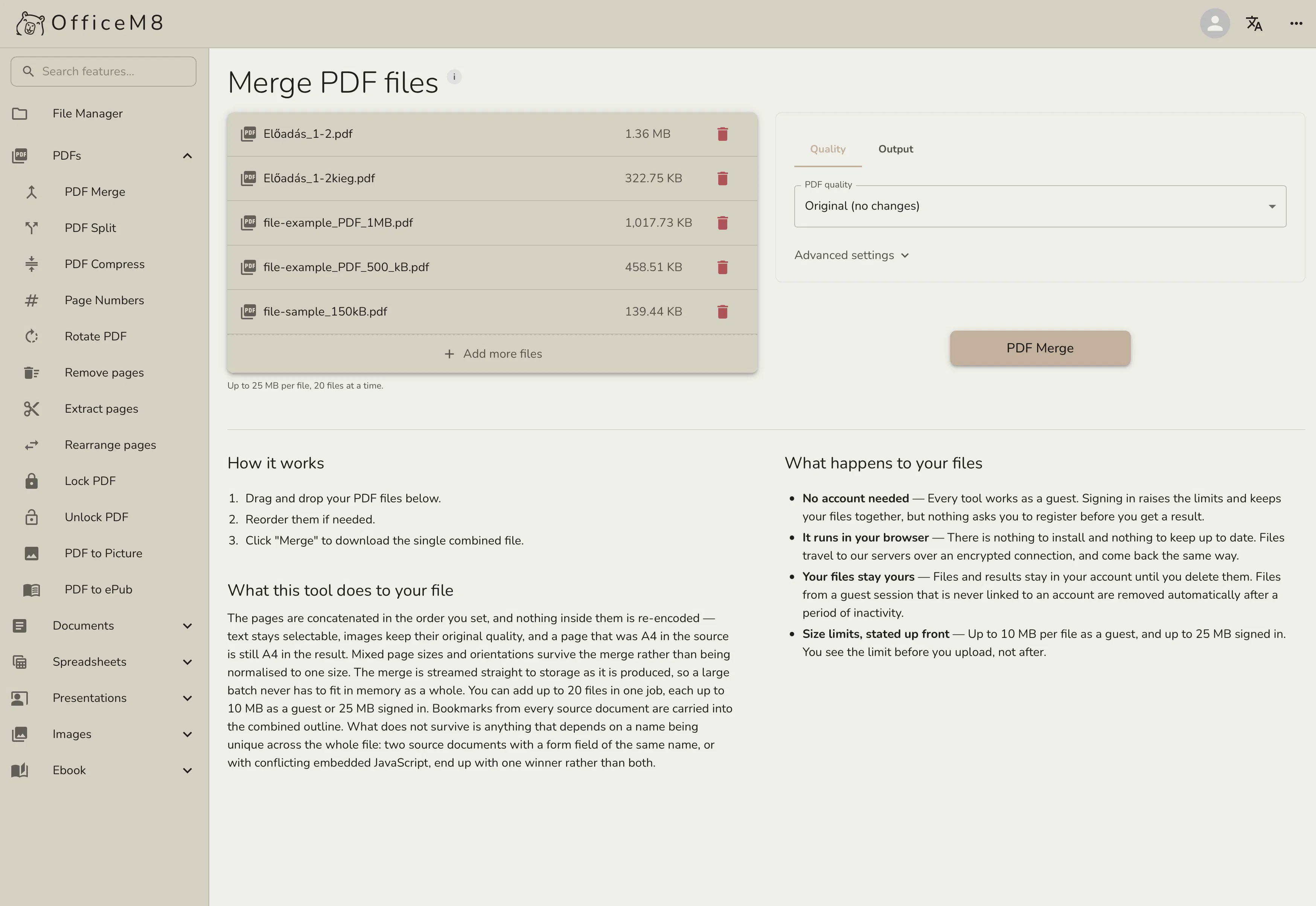
Task: Delete Előadás_1-2kieg.pdf with its trash icon
Action: click(x=722, y=178)
